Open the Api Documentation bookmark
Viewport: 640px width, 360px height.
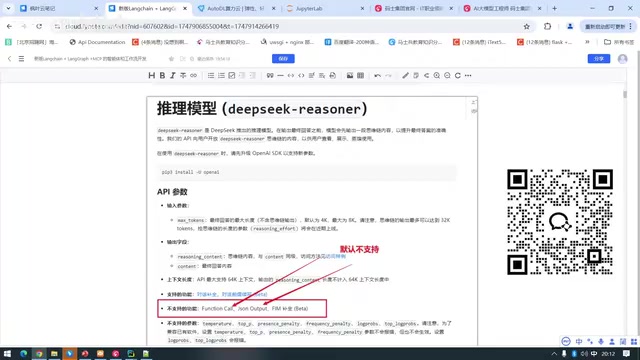97,42
